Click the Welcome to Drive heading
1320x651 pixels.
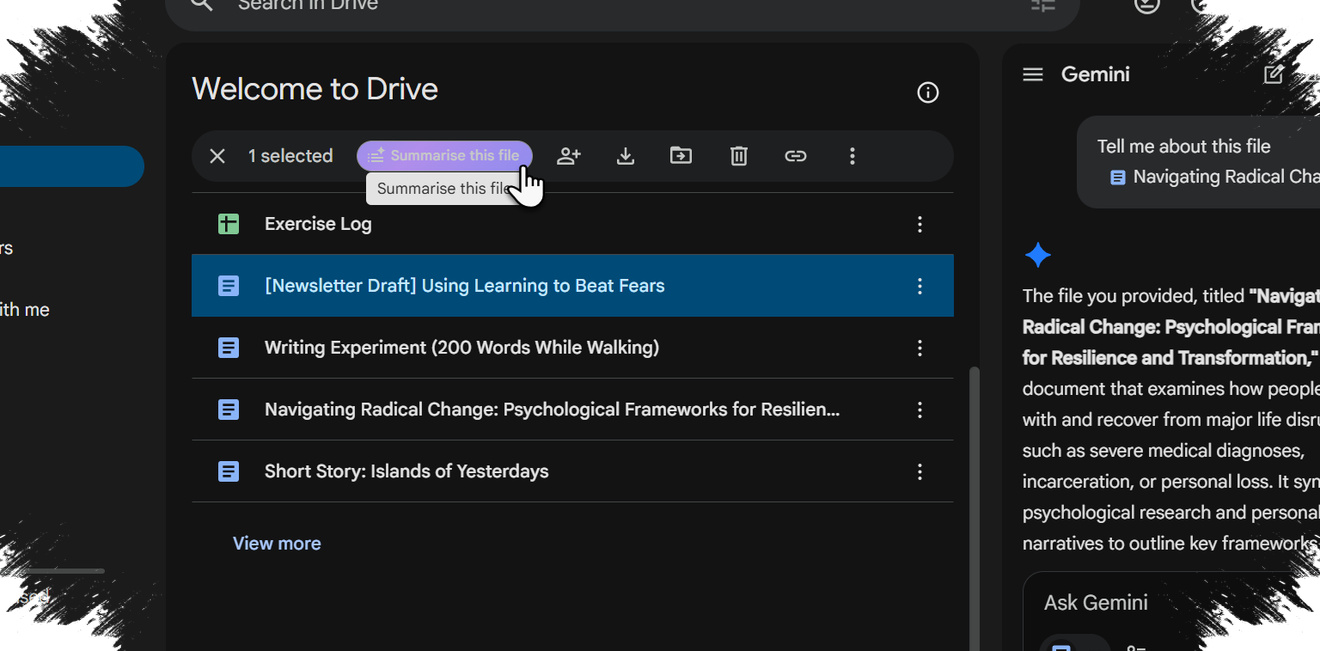point(315,89)
